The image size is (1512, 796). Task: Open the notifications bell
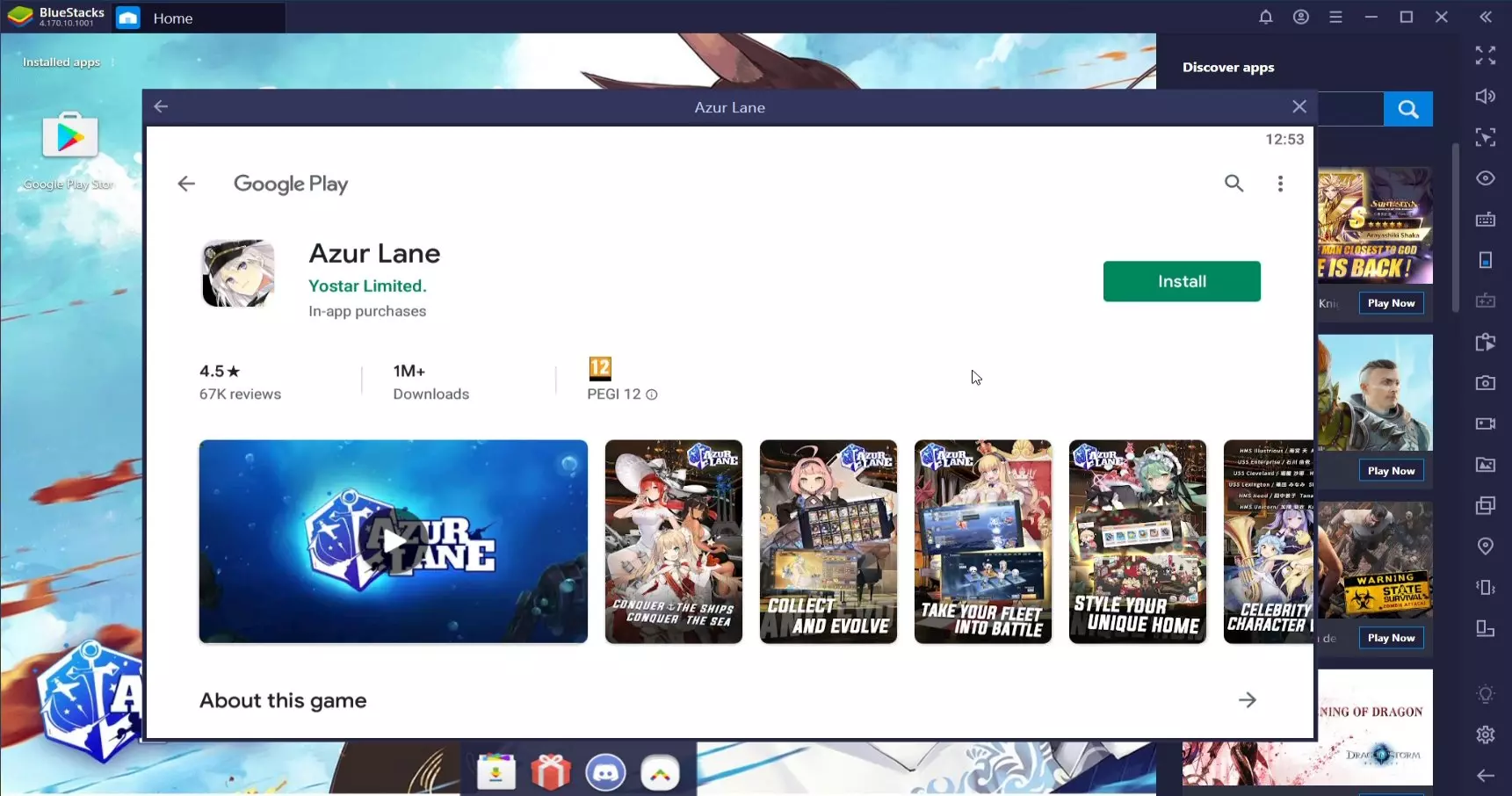pos(1265,18)
